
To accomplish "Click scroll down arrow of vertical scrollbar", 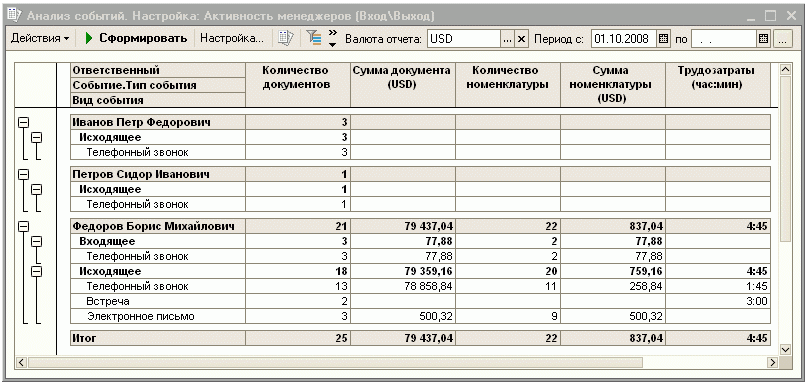I will [785, 349].
